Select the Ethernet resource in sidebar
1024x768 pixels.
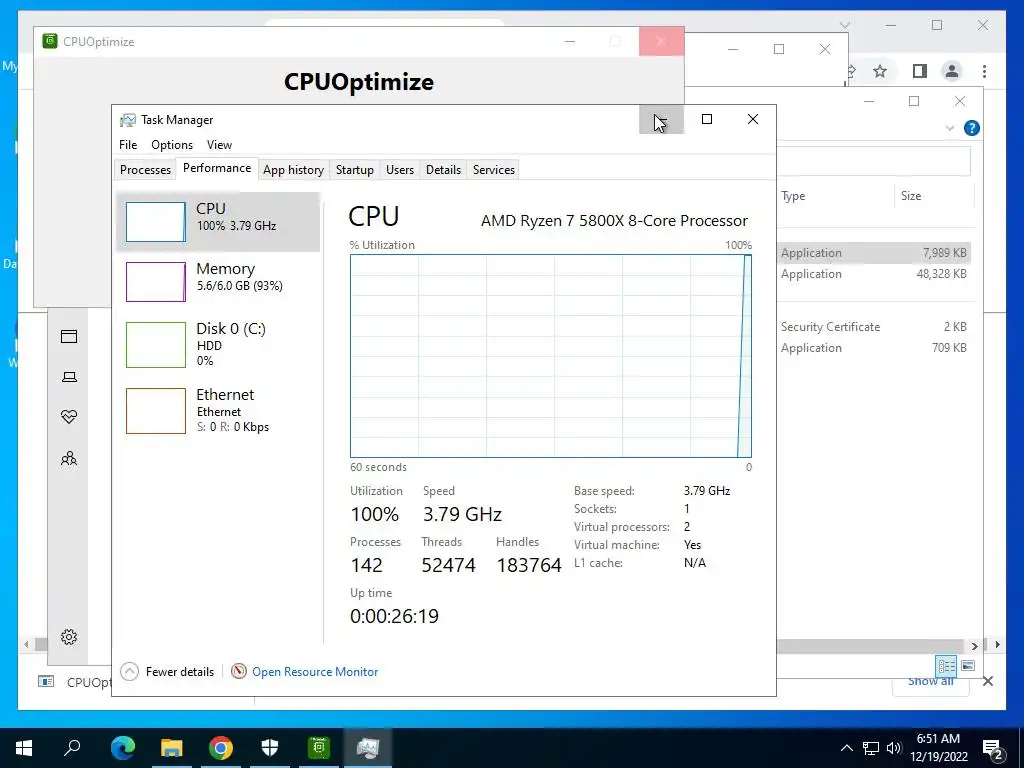218,410
